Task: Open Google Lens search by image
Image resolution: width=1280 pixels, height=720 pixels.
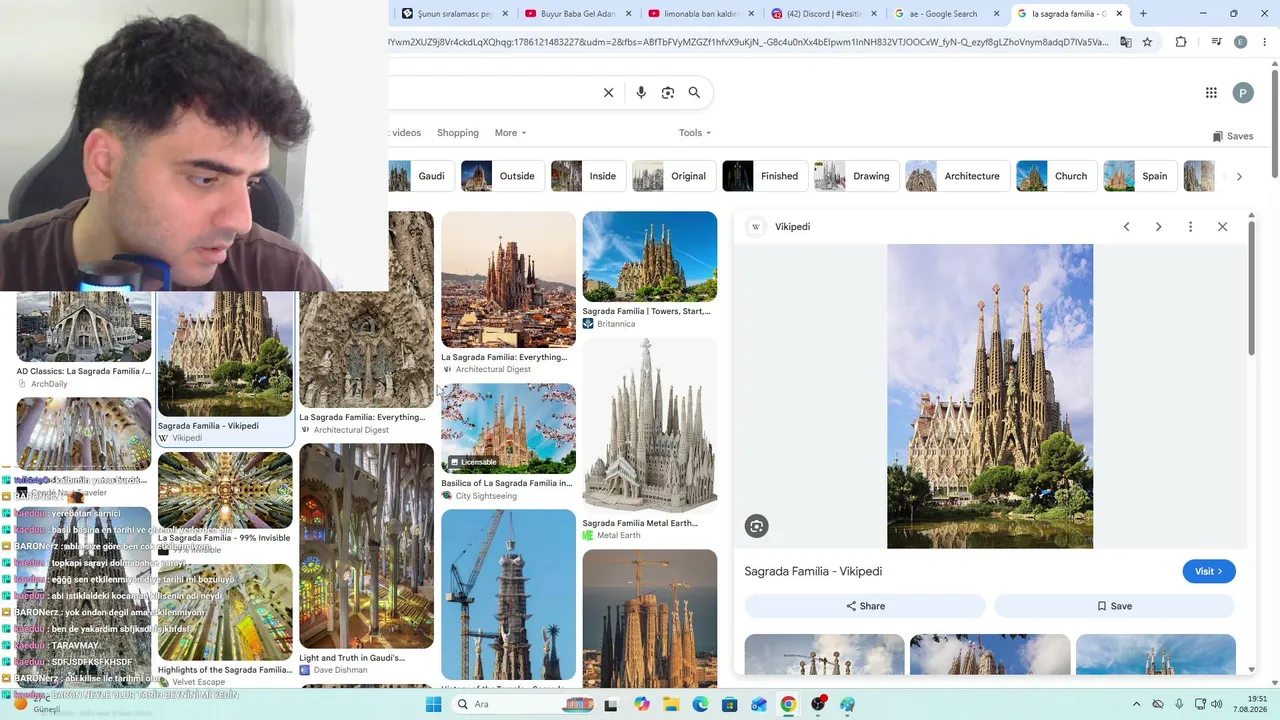Action: (x=668, y=93)
